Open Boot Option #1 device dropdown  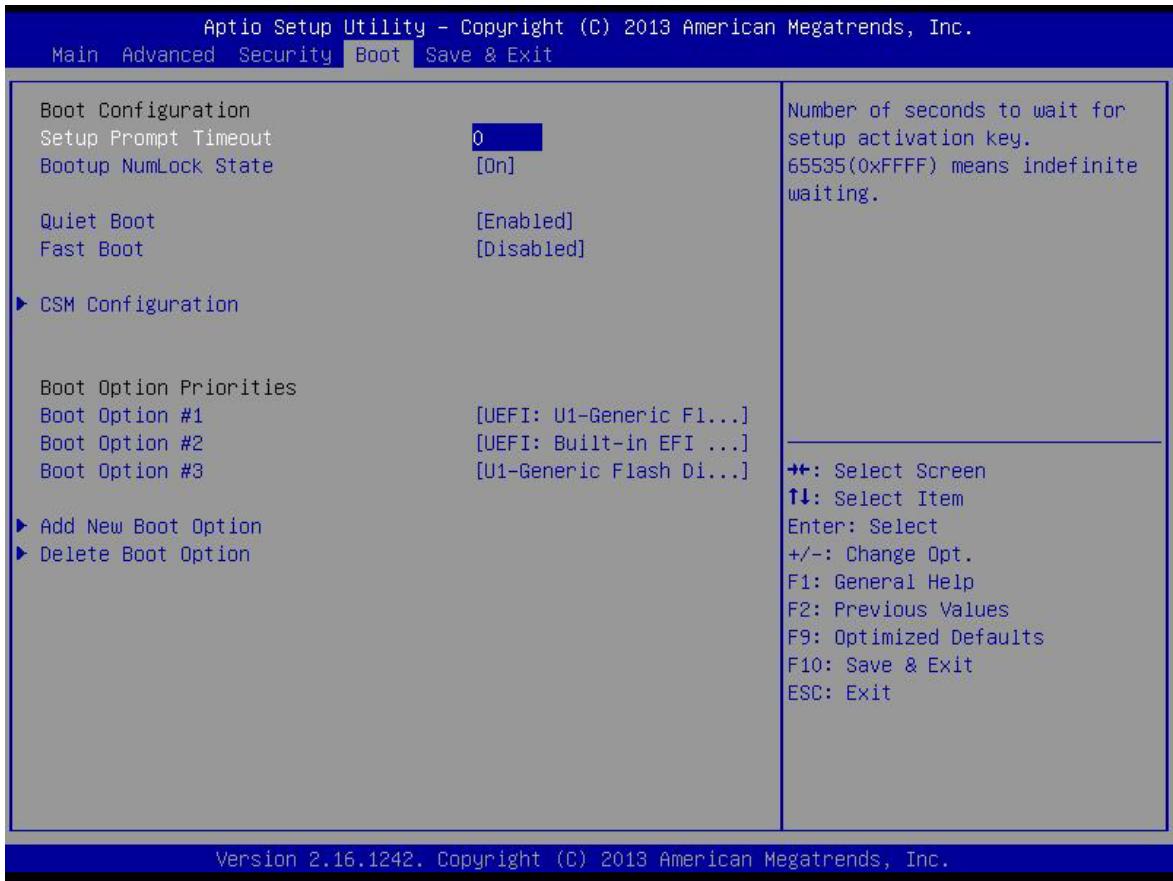point(612,415)
